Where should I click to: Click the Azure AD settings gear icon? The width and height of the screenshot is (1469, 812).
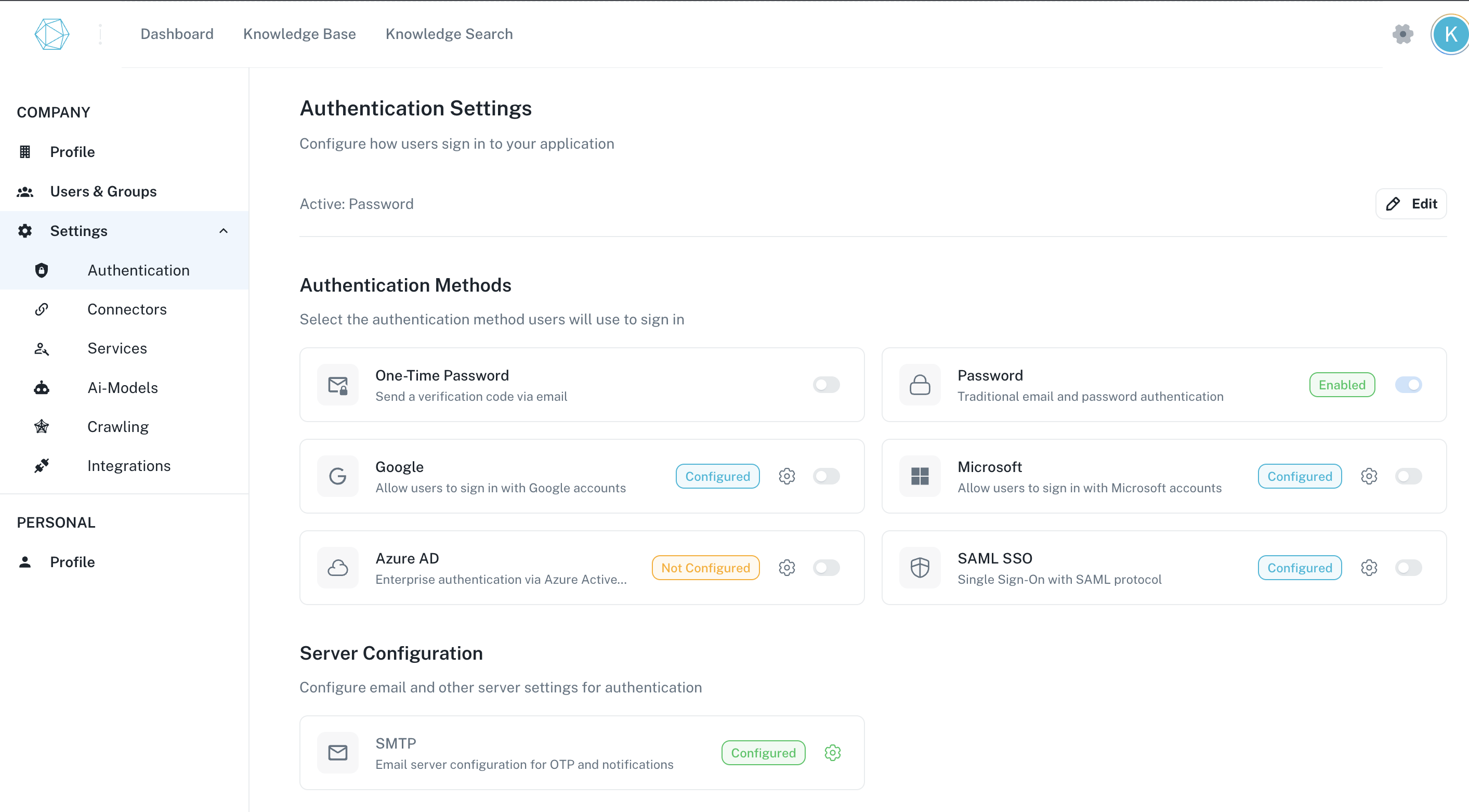point(787,567)
